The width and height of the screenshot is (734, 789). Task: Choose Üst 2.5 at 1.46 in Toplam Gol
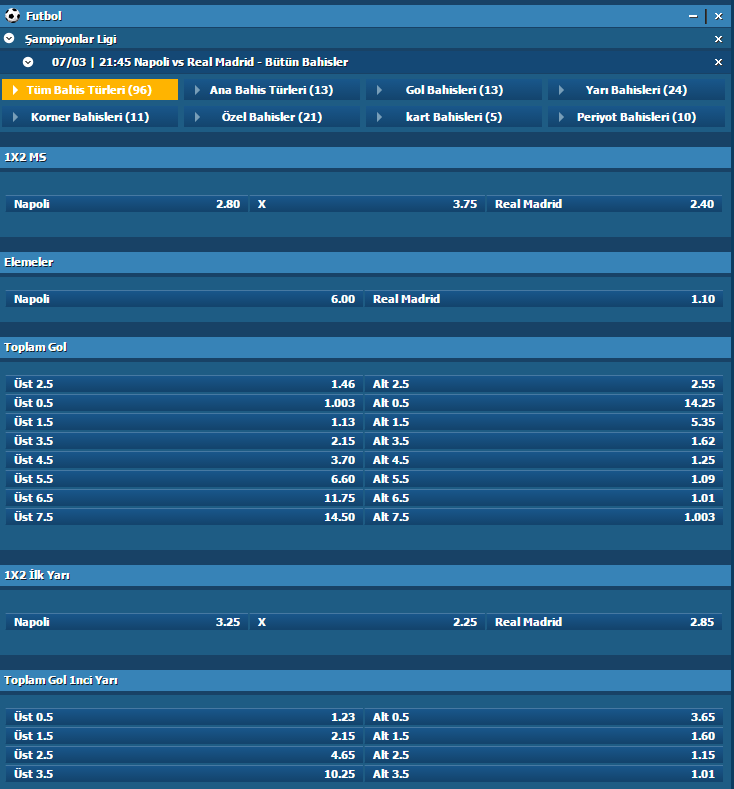tap(184, 384)
